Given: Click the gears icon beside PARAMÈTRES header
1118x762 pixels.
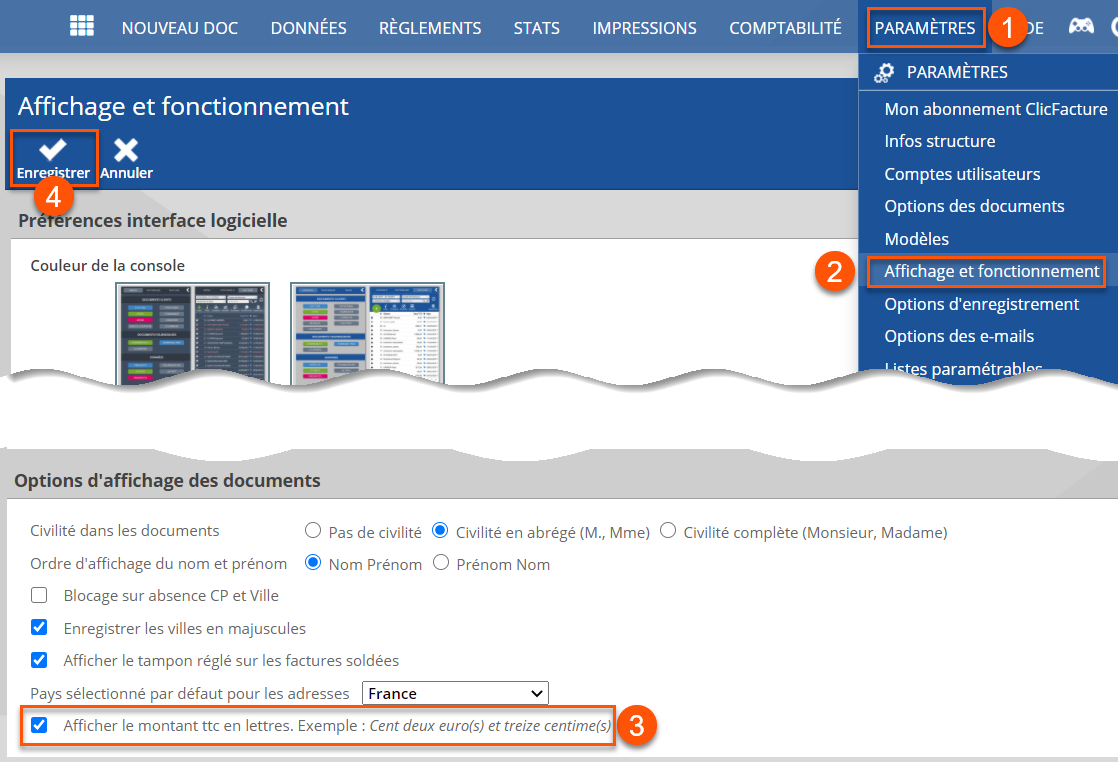Looking at the screenshot, I should [x=884, y=72].
